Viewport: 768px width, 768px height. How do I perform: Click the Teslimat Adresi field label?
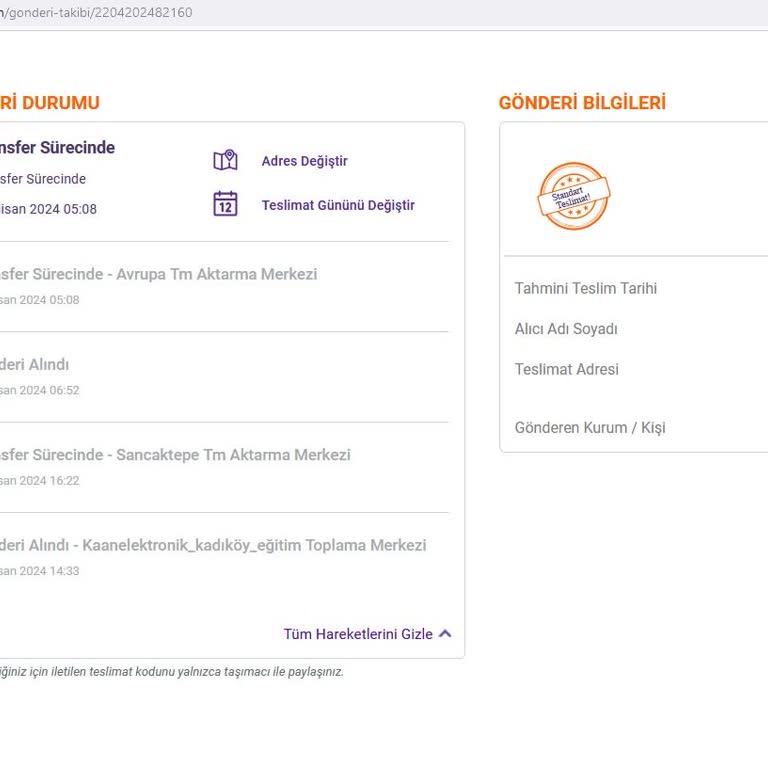coord(566,369)
